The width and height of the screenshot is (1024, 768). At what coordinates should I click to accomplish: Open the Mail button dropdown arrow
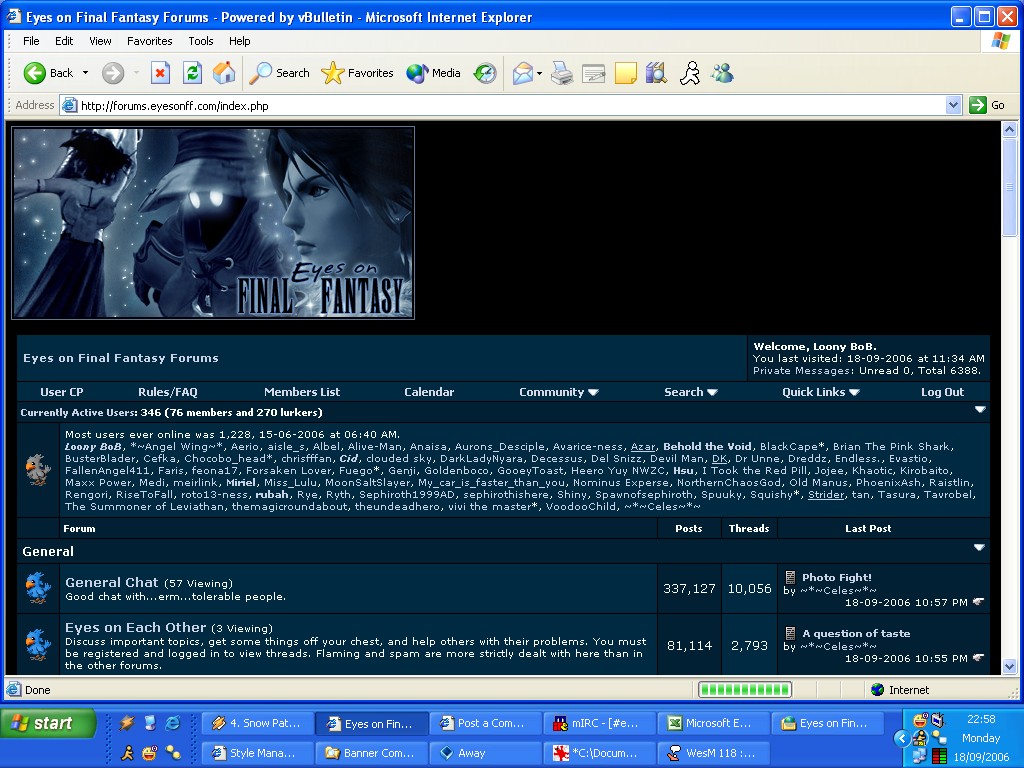539,73
